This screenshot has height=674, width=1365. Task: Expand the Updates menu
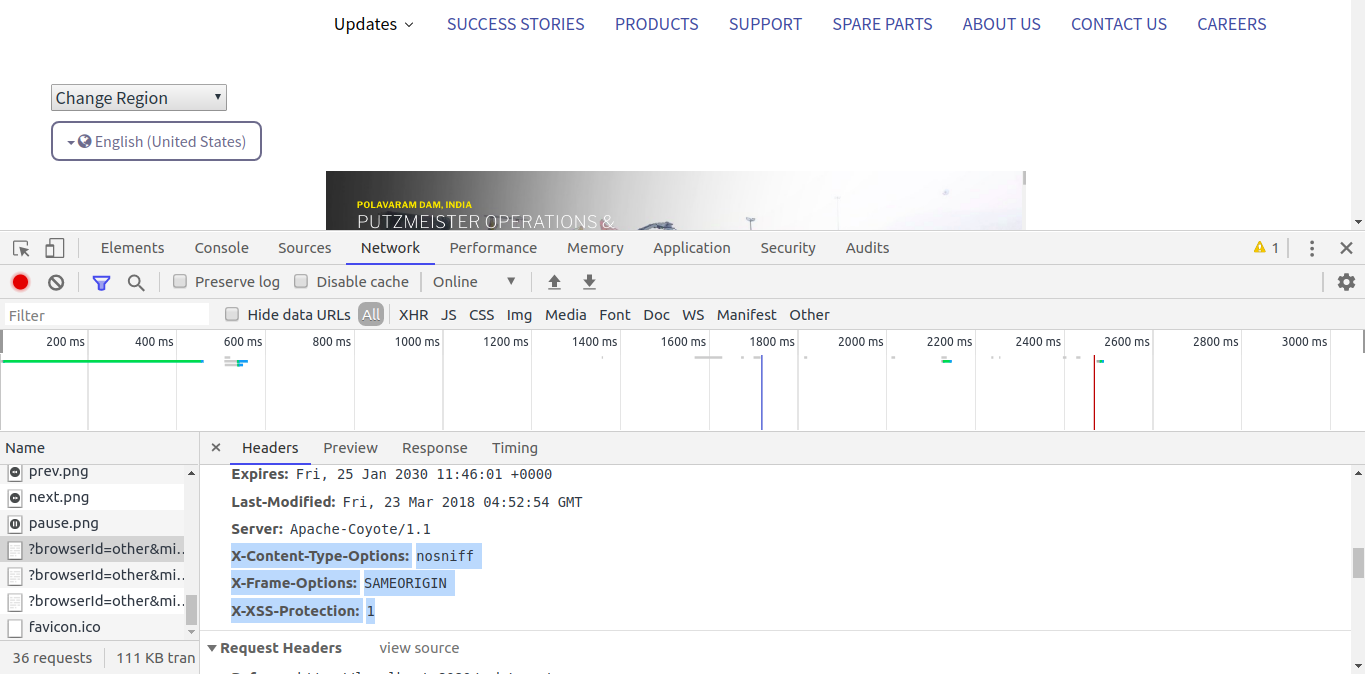point(374,24)
